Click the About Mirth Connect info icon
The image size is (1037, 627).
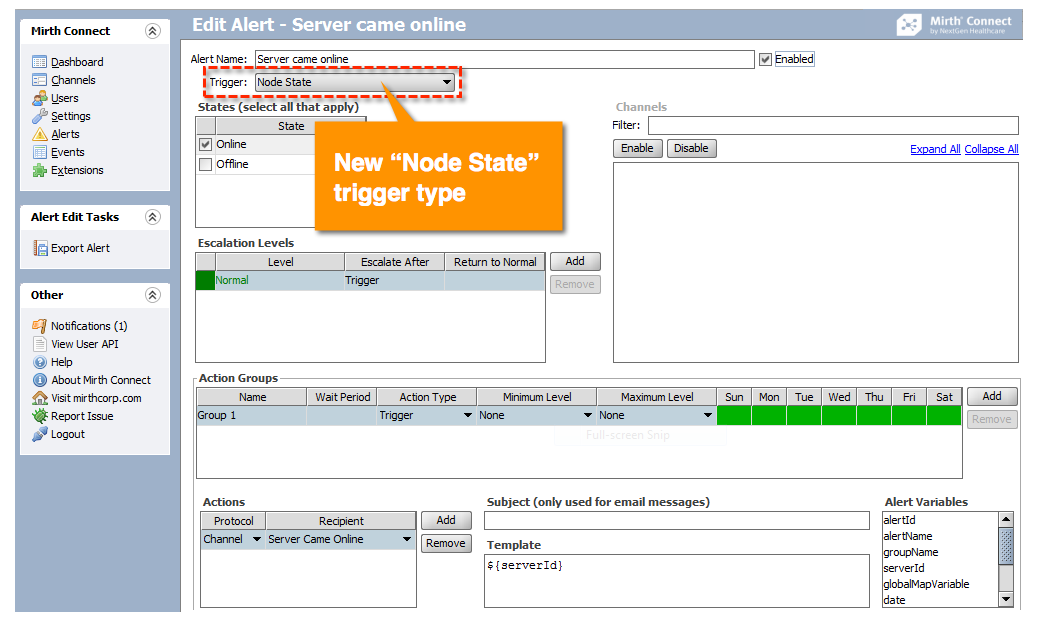coord(40,380)
